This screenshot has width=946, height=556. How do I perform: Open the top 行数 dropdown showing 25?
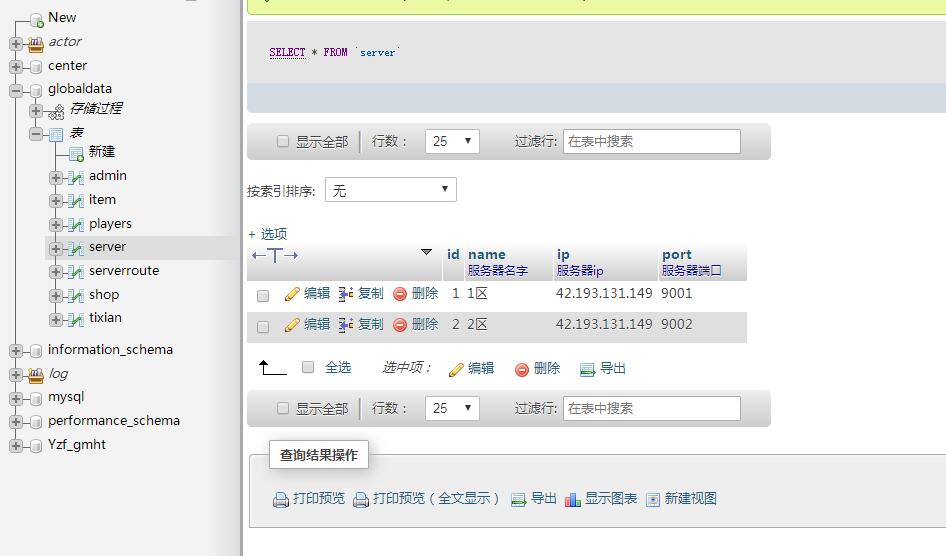(452, 142)
